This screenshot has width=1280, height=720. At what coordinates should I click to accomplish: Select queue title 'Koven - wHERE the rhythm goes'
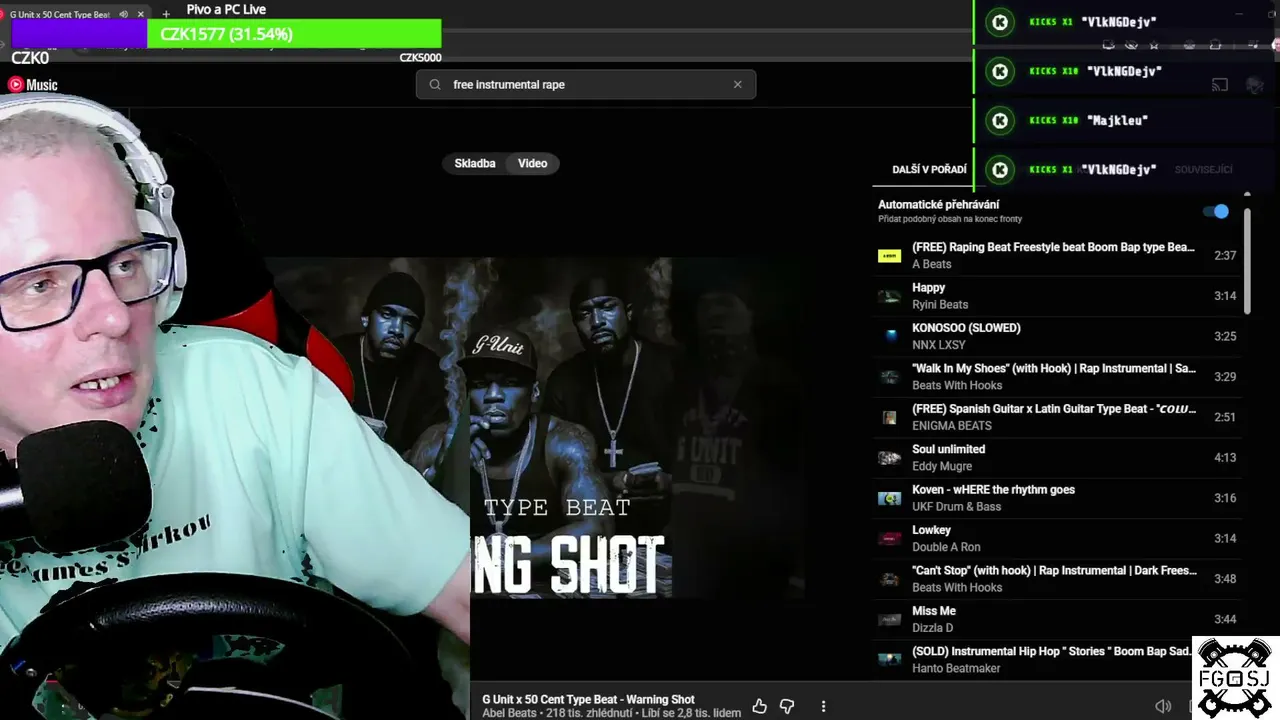click(994, 490)
